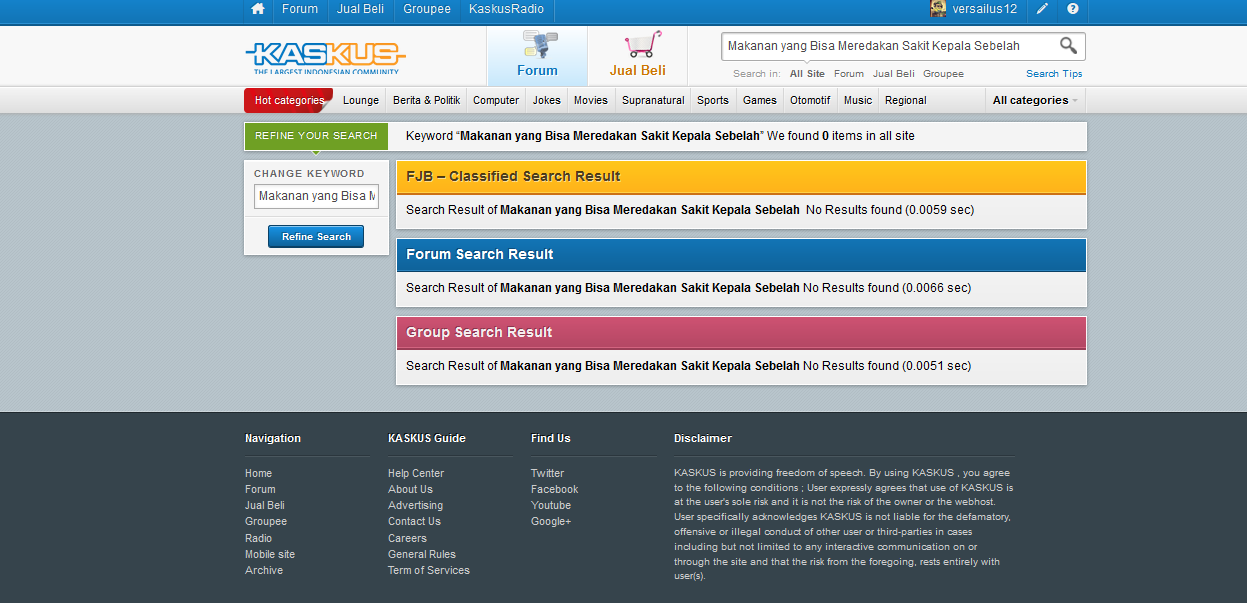Click the Forum Search Result header
This screenshot has height=603, width=1247.
[741, 255]
